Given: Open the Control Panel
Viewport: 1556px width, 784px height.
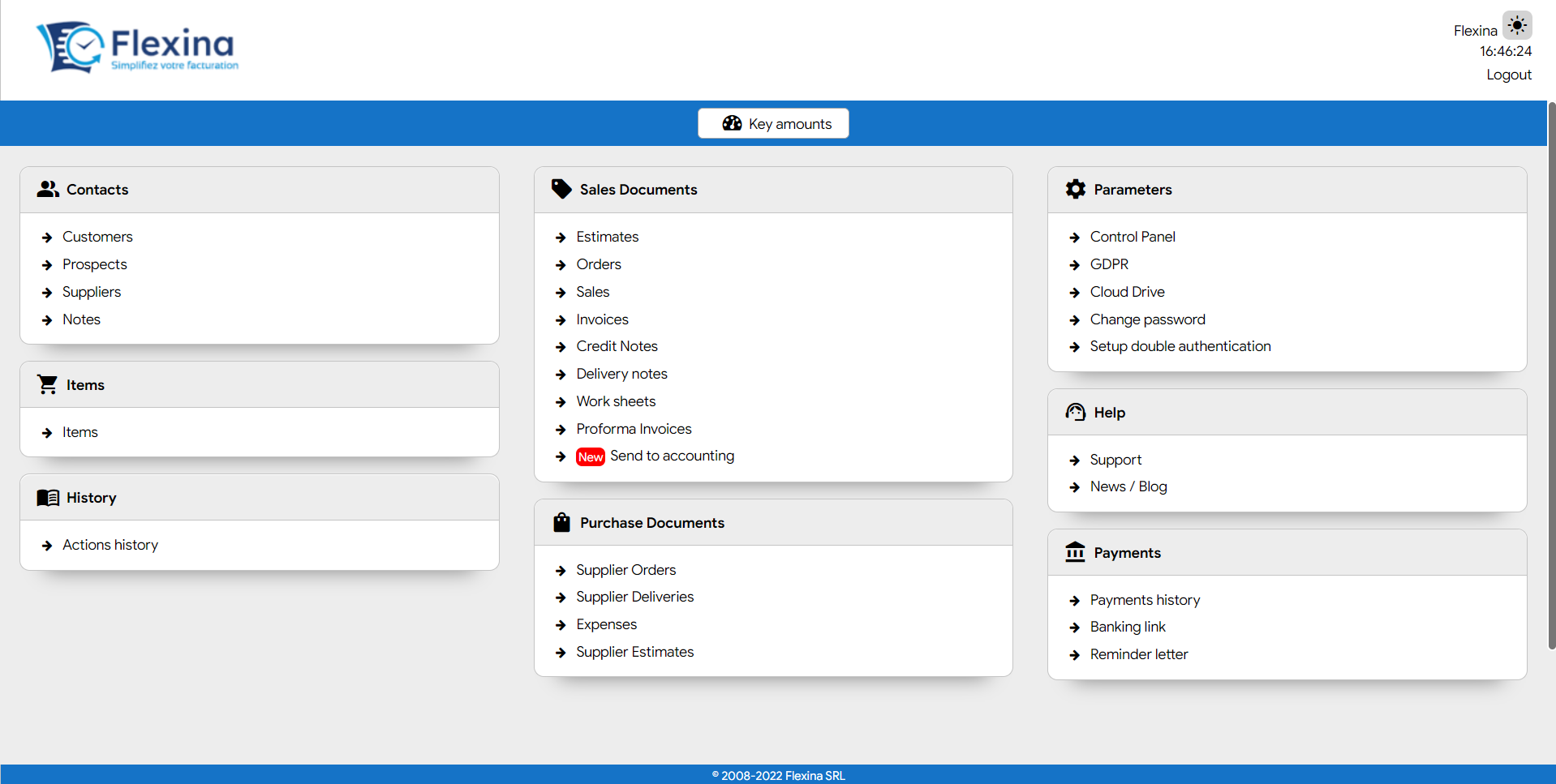Looking at the screenshot, I should pyautogui.click(x=1133, y=237).
